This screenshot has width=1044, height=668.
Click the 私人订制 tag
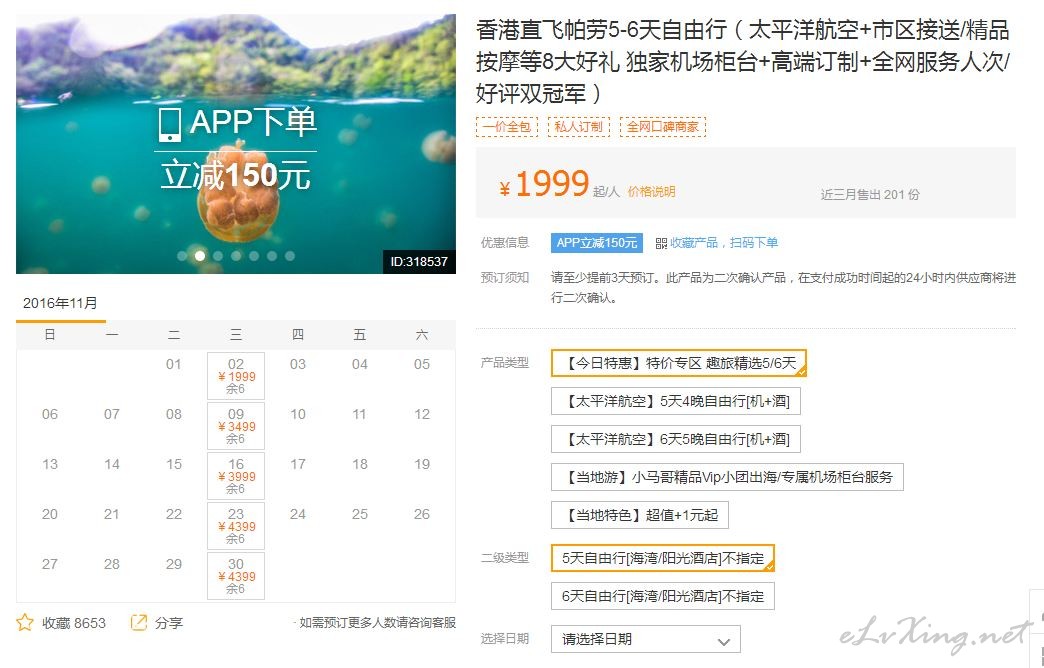coord(578,127)
